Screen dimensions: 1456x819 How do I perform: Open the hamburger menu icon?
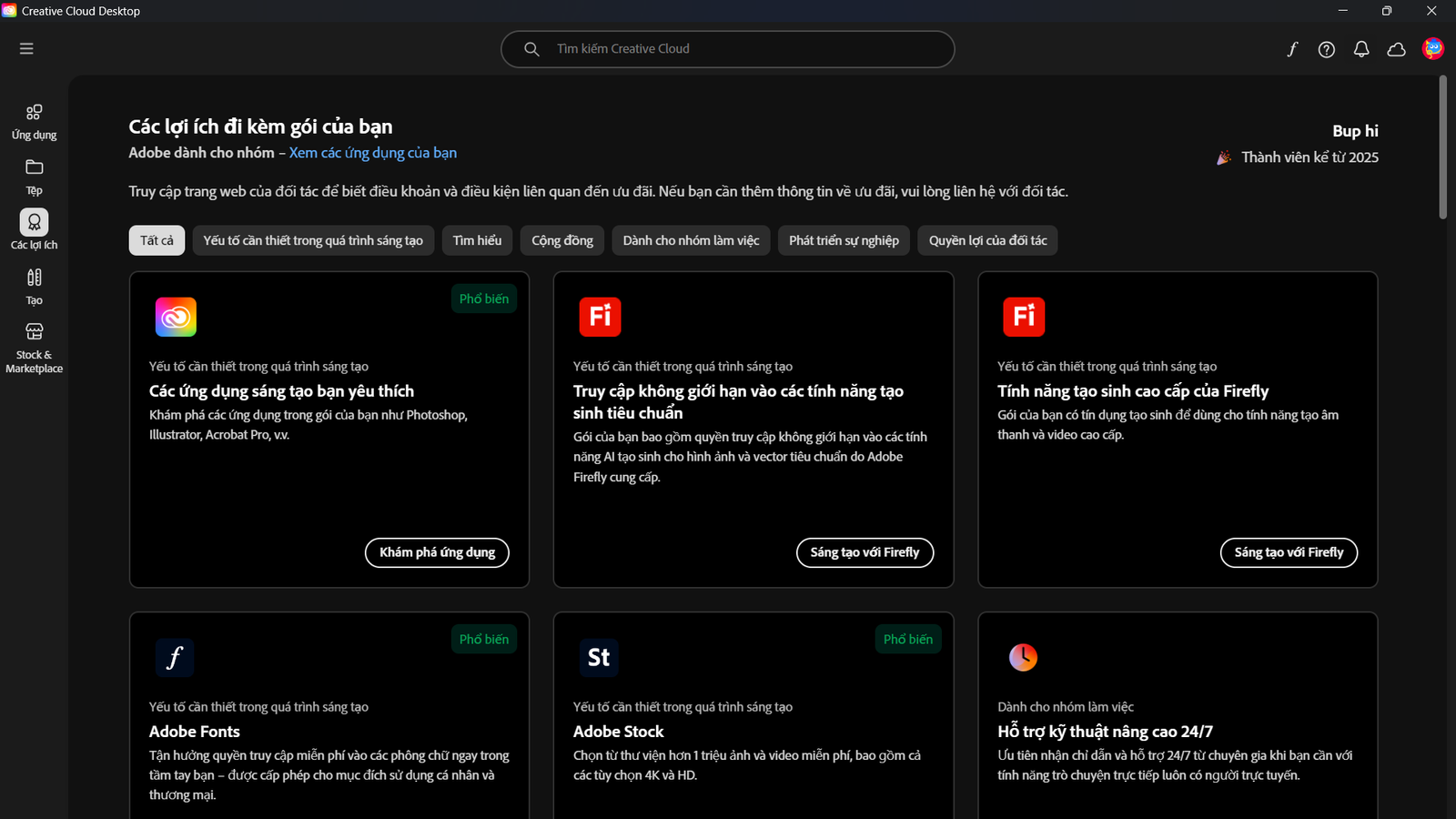[26, 48]
